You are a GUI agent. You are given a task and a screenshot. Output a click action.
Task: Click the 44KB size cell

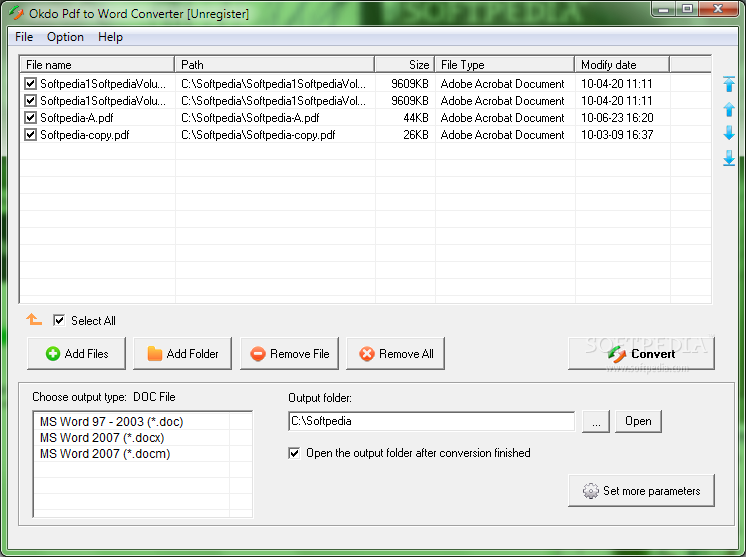point(416,117)
